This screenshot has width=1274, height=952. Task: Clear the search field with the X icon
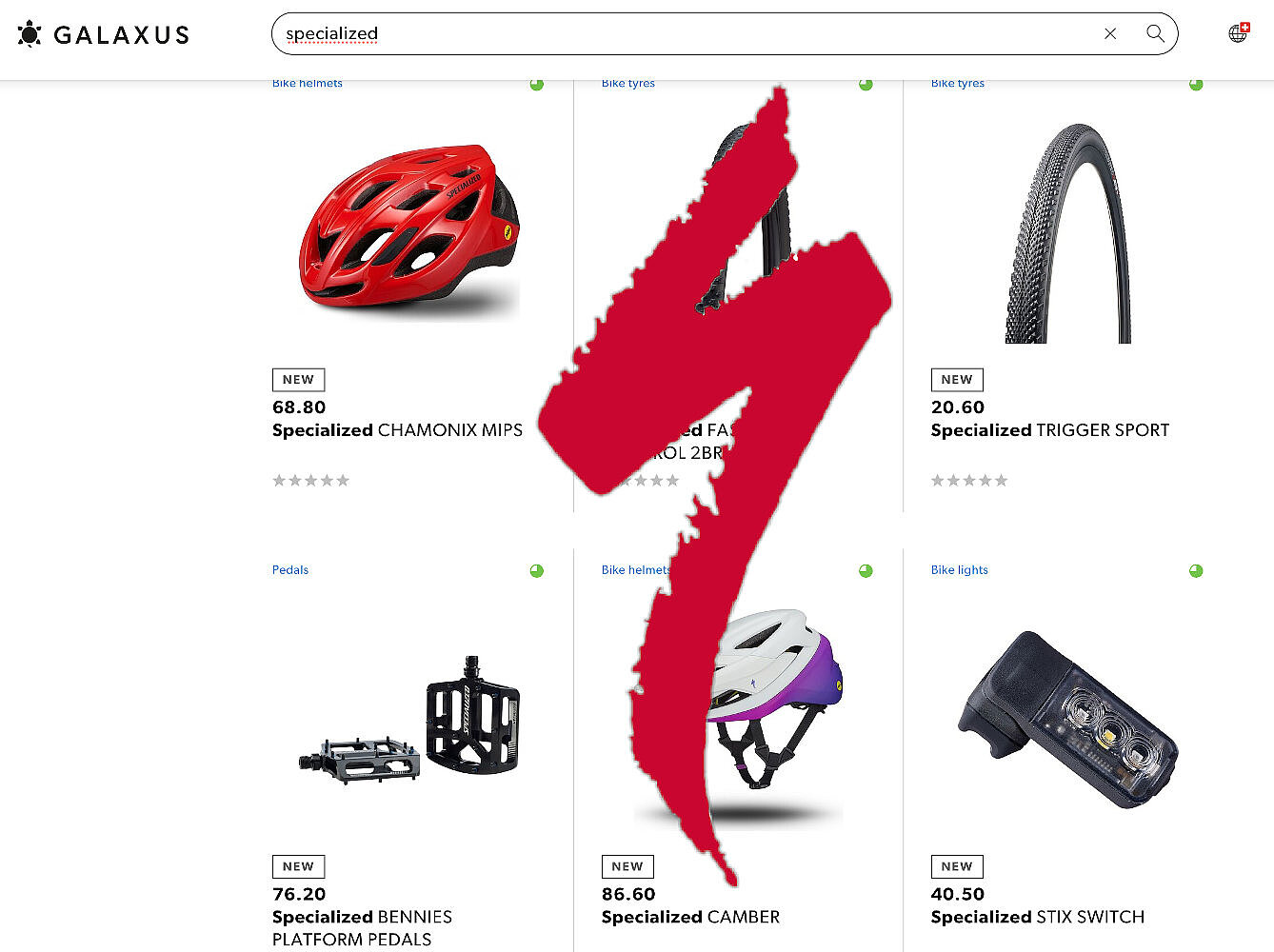(x=1110, y=33)
